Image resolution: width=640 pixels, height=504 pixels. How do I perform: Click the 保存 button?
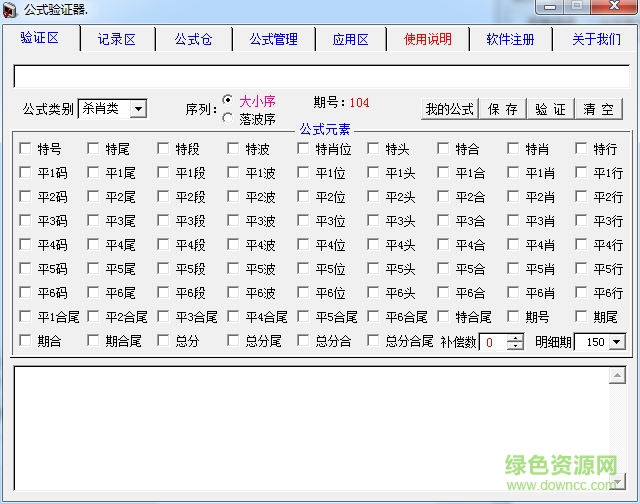point(502,109)
